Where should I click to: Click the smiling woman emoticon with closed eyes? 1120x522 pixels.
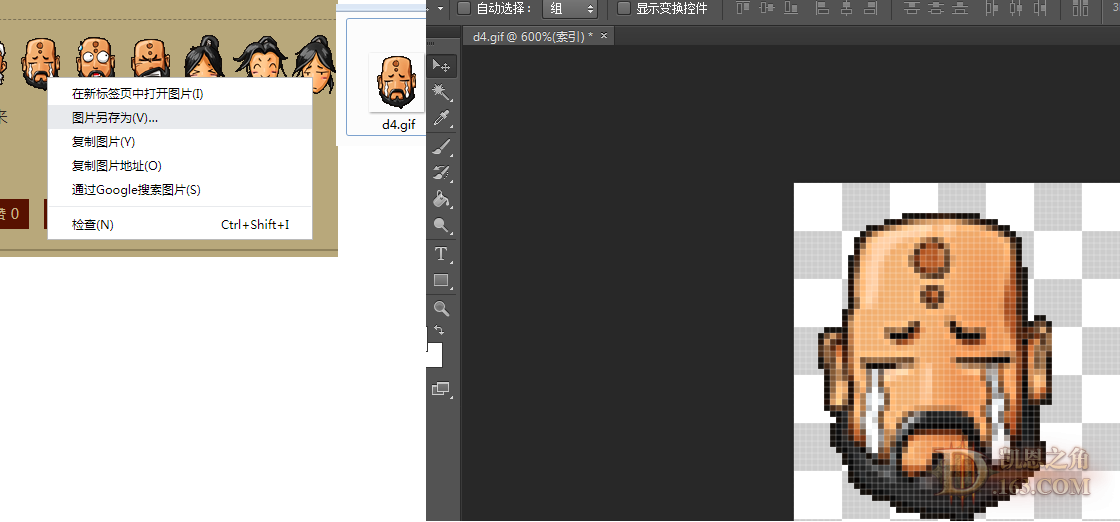tap(259, 57)
